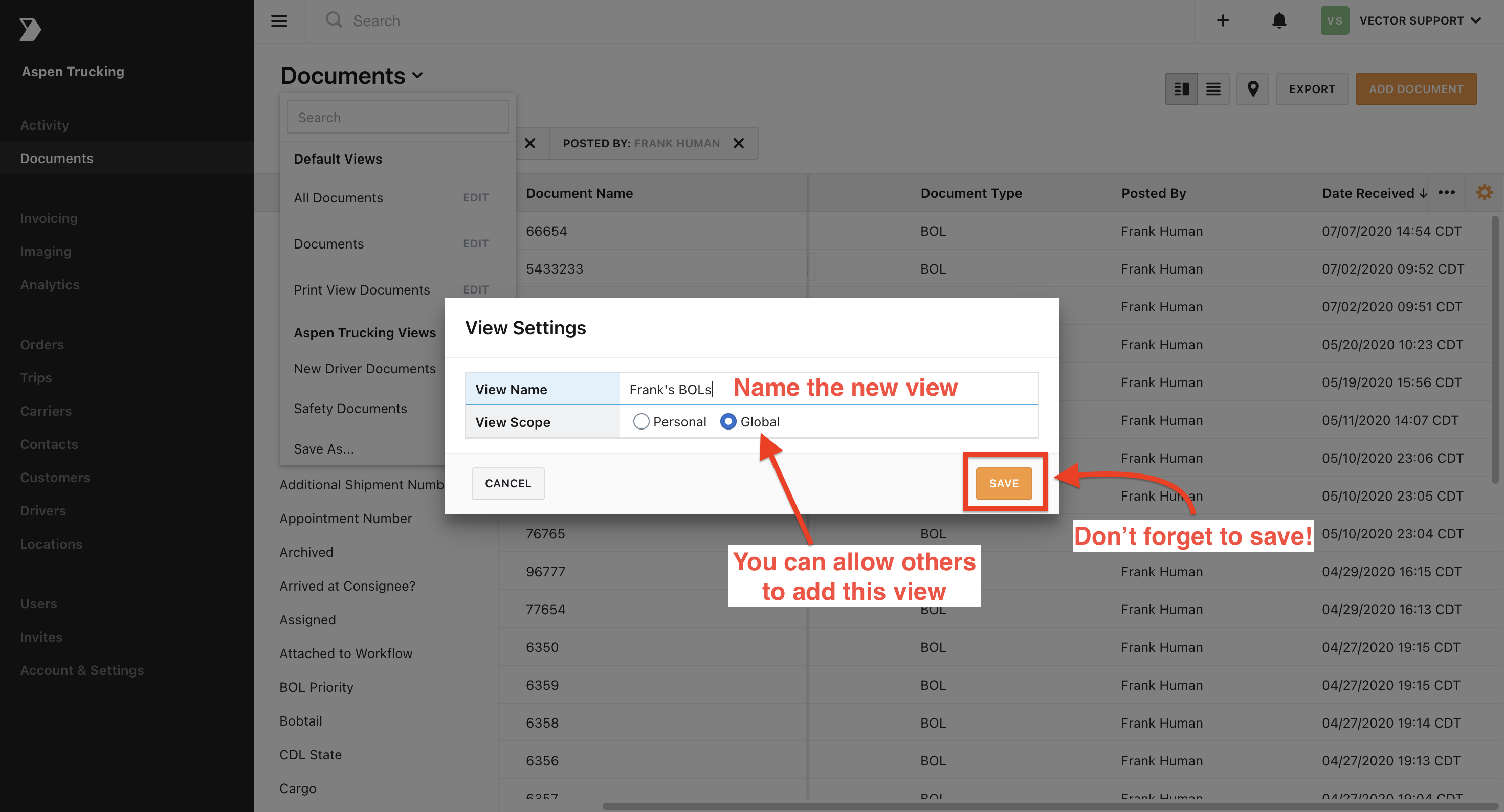Remove the Posted By Frank Human filter
This screenshot has width=1504, height=812.
(739, 143)
